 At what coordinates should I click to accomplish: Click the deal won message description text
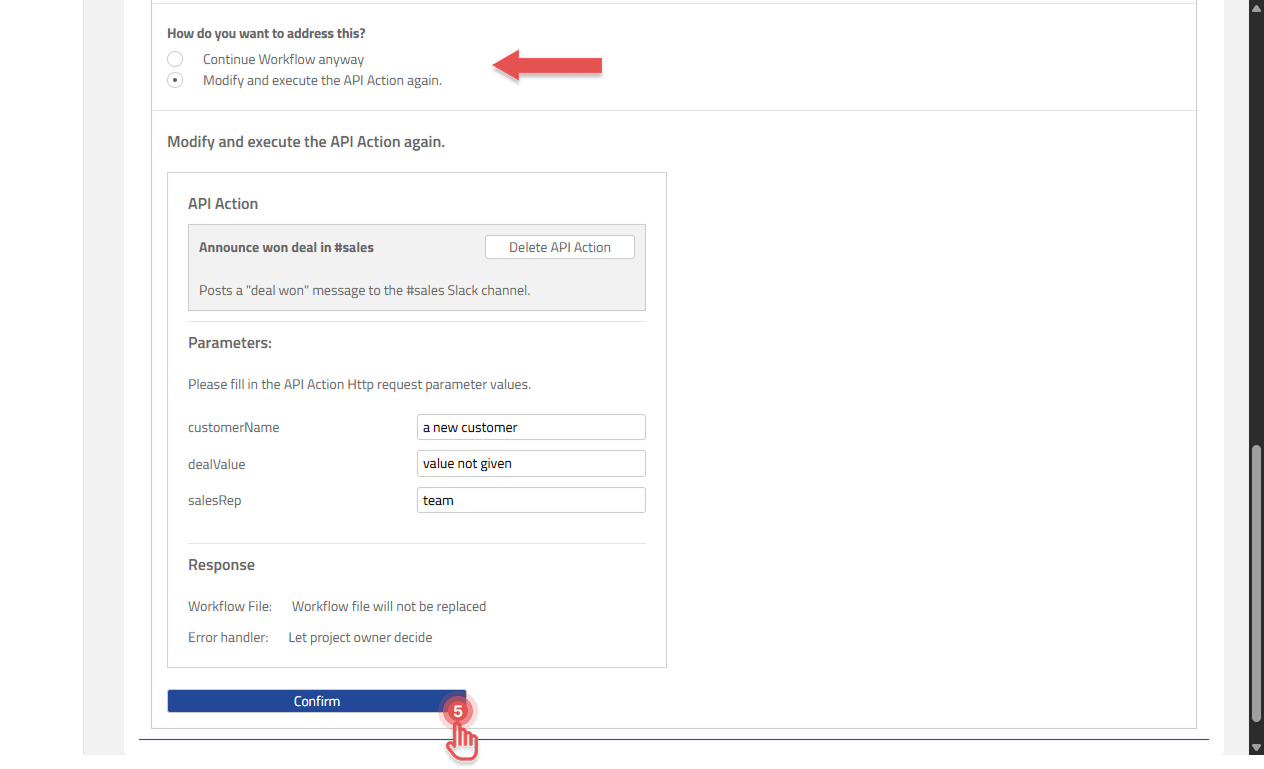[x=364, y=290]
